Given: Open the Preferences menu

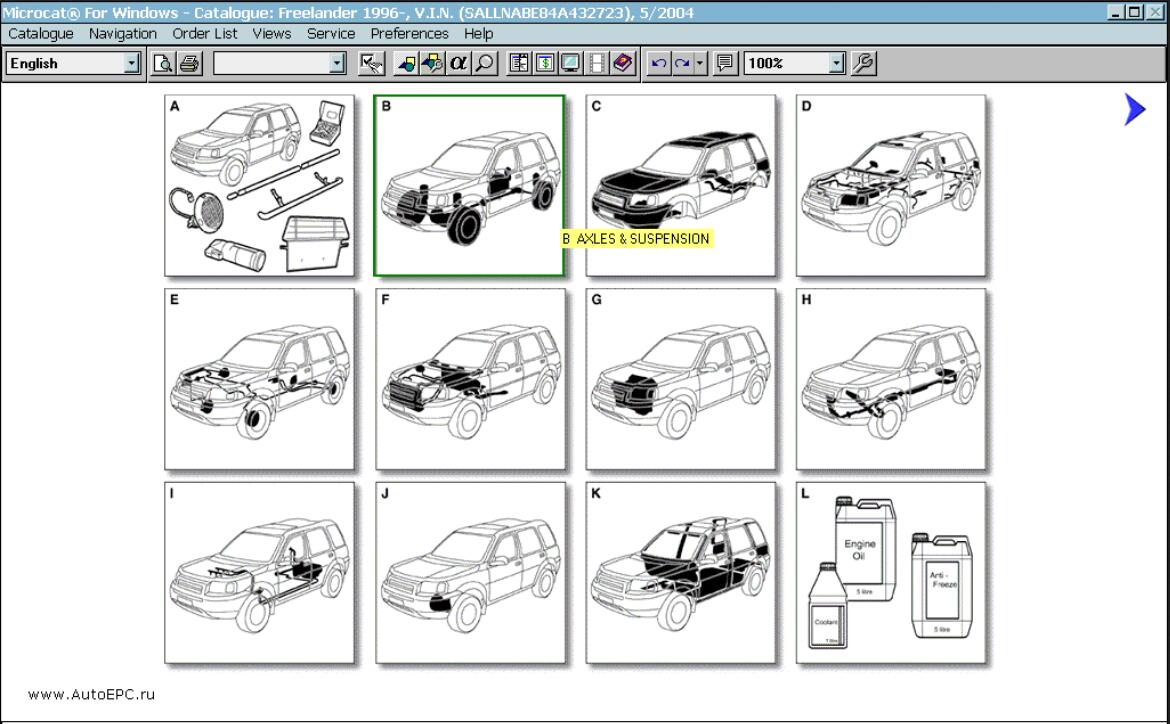Looking at the screenshot, I should click(409, 33).
